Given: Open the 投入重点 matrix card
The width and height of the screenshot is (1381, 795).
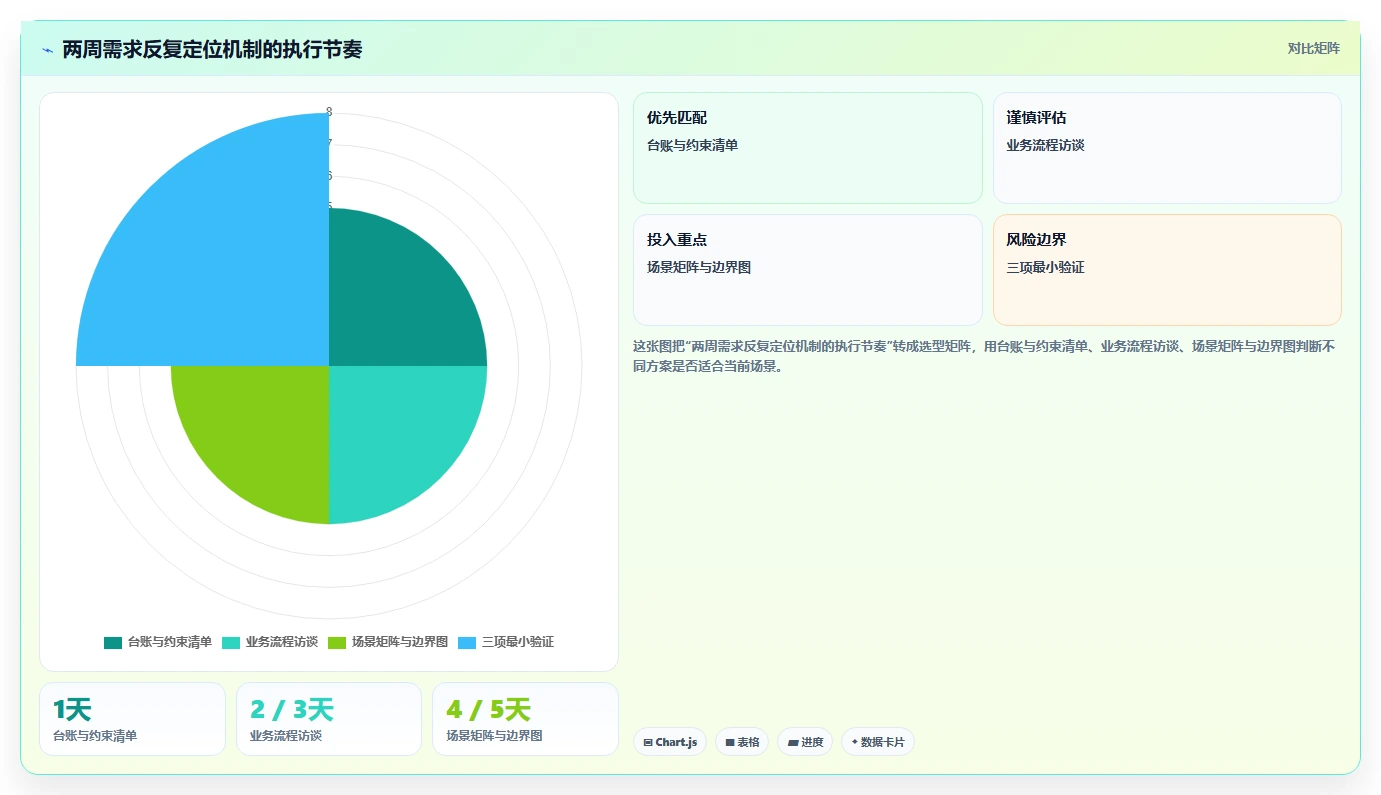Looking at the screenshot, I should pyautogui.click(x=808, y=270).
